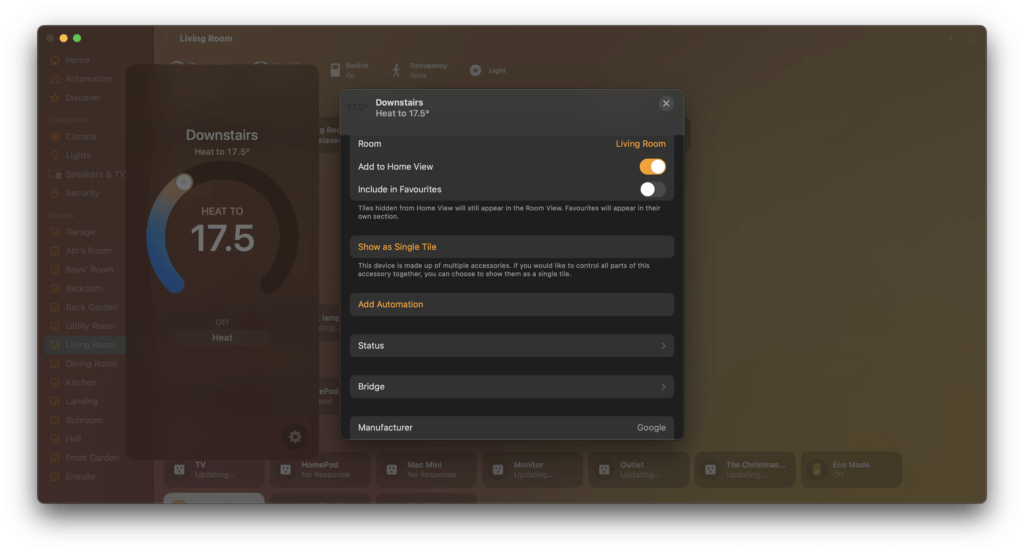The width and height of the screenshot is (1024, 553).
Task: Open the Garage room
Action: 72,232
